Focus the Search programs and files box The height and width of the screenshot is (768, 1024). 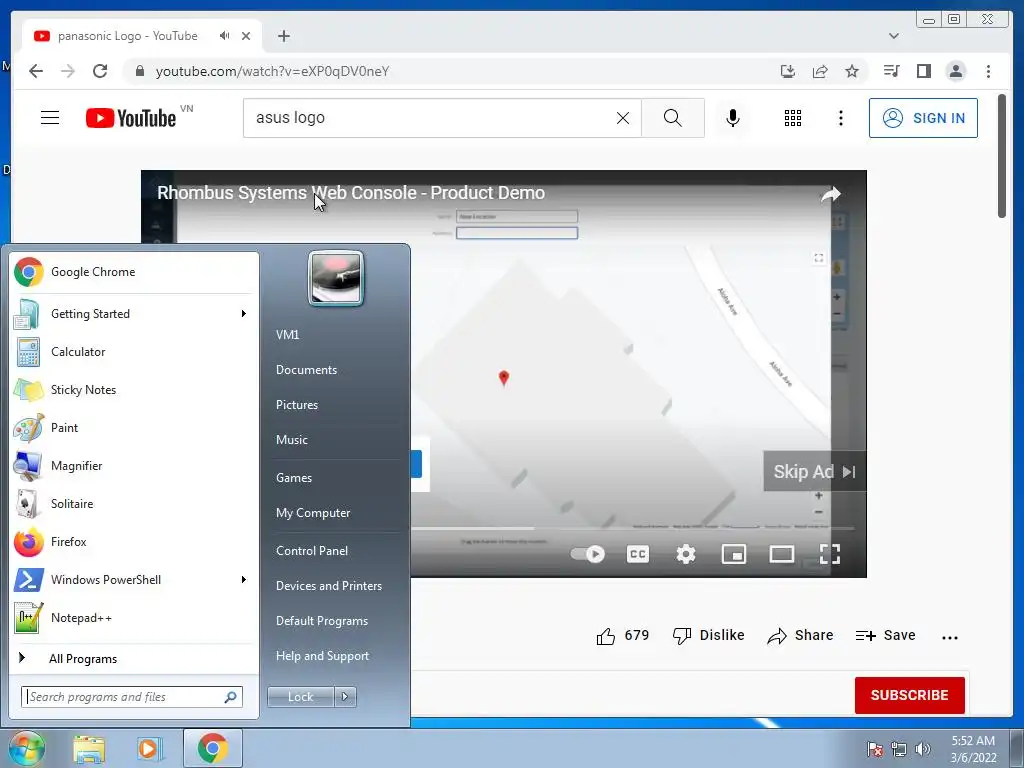coord(131,697)
